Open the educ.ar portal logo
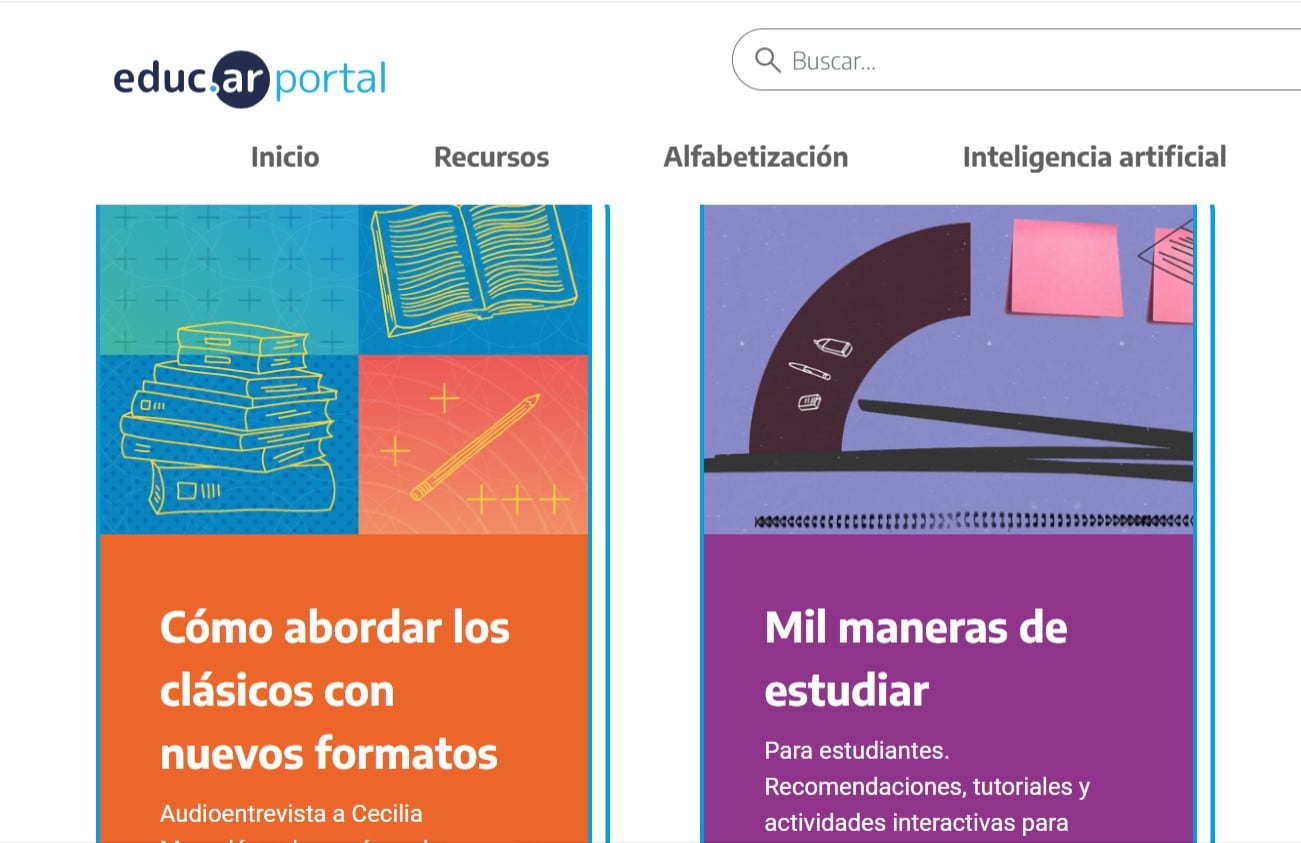 pos(250,78)
